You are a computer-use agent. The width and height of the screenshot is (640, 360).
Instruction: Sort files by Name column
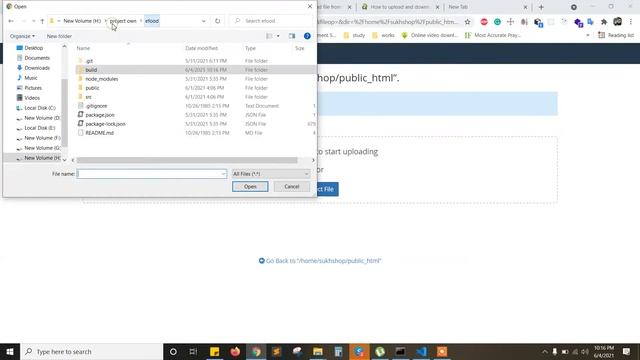pos(83,48)
